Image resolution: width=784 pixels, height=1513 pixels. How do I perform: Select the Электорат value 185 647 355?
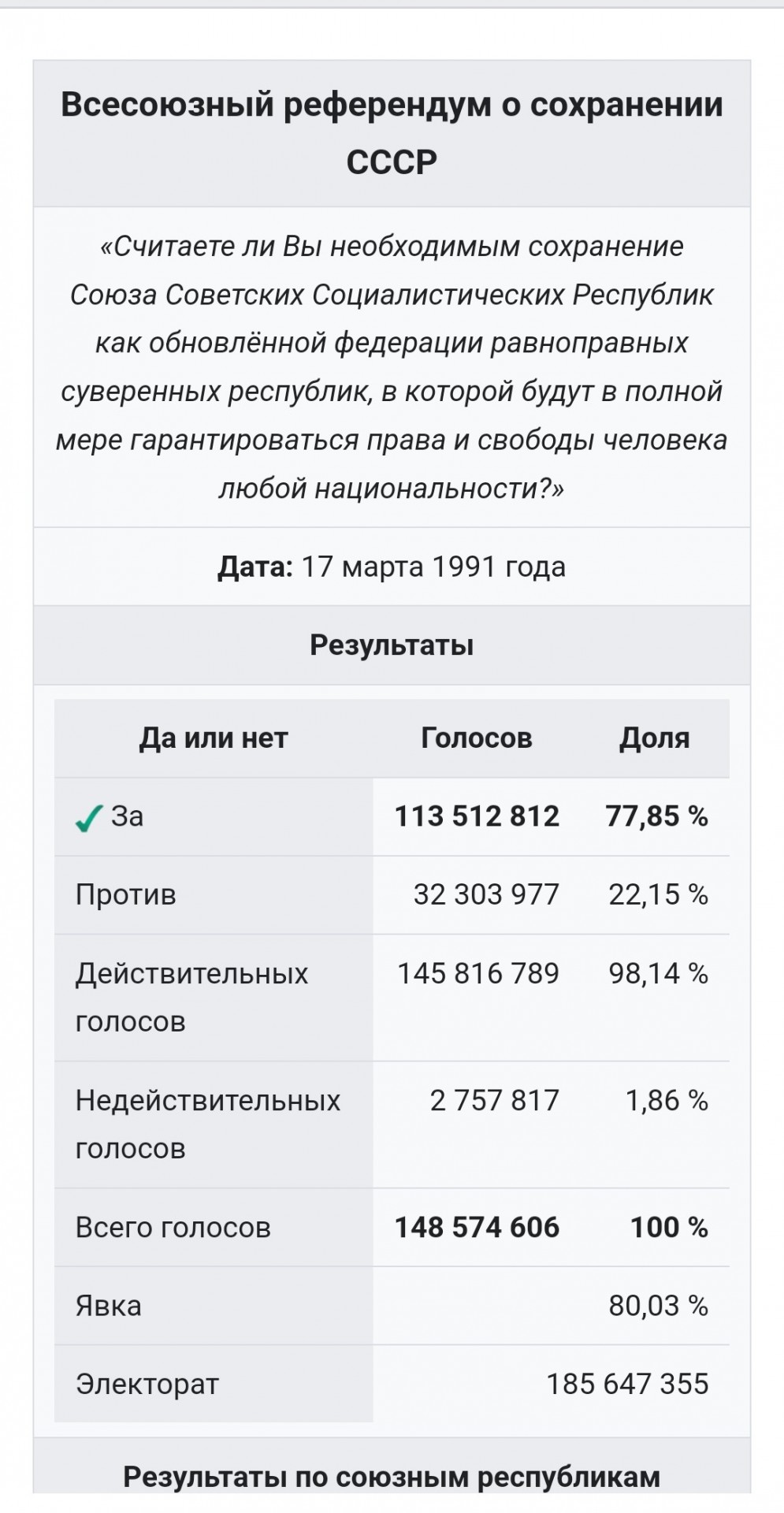tap(628, 1384)
